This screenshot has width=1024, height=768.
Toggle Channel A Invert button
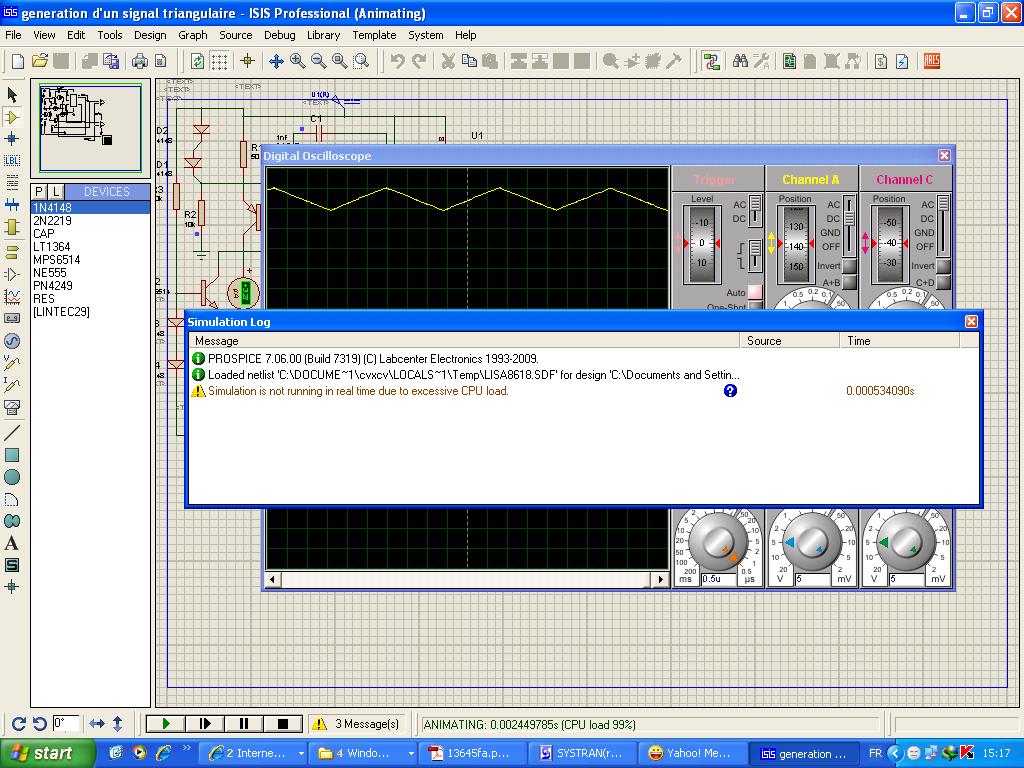pos(849,267)
